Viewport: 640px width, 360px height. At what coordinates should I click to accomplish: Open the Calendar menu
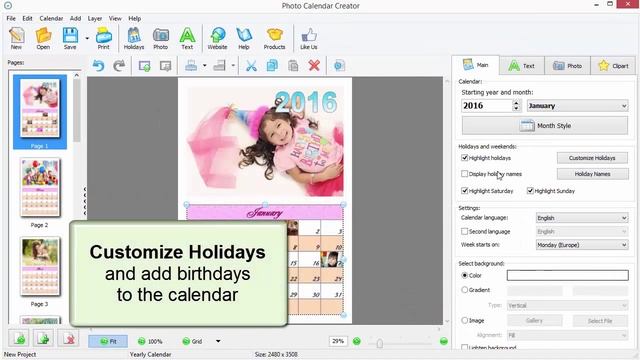51,18
